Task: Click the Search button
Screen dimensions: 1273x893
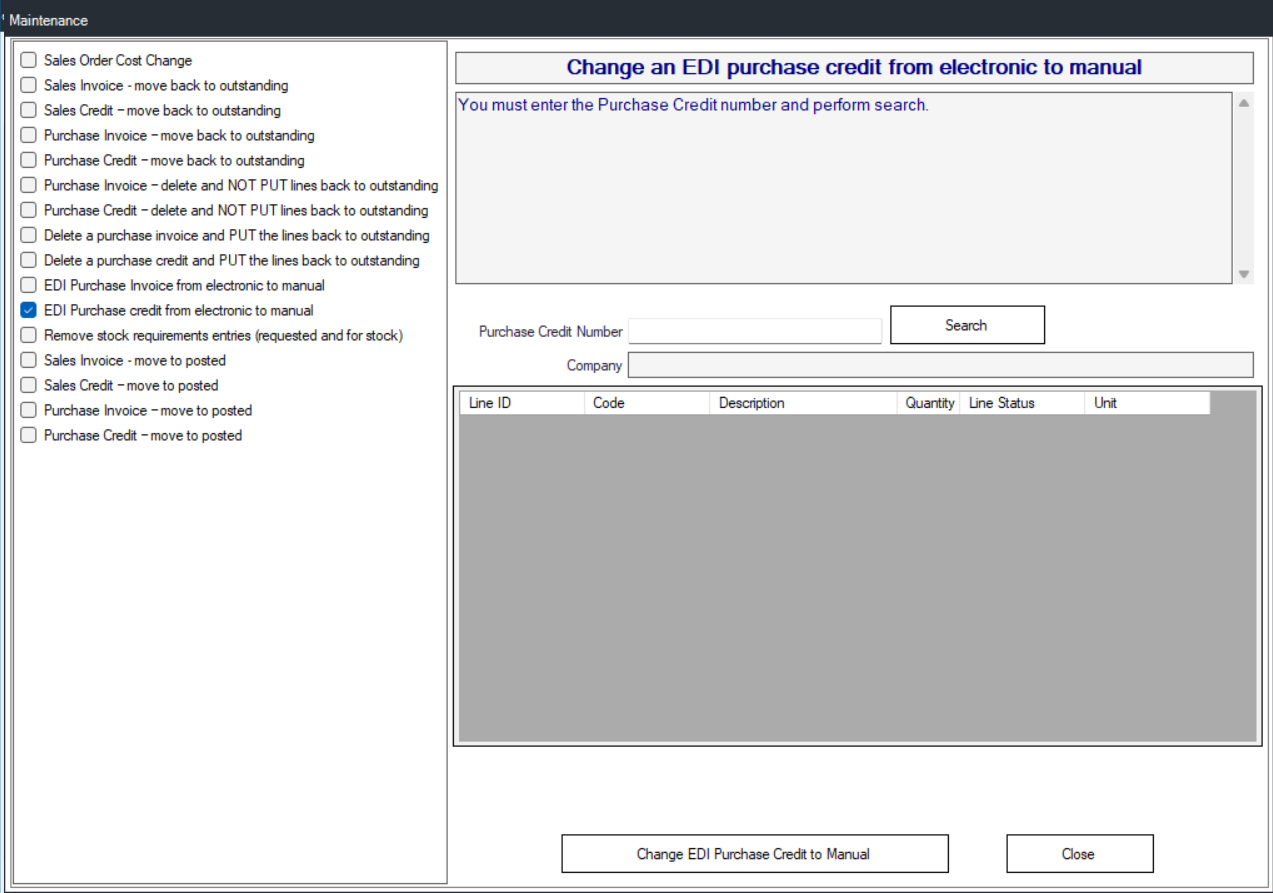Action: (967, 325)
